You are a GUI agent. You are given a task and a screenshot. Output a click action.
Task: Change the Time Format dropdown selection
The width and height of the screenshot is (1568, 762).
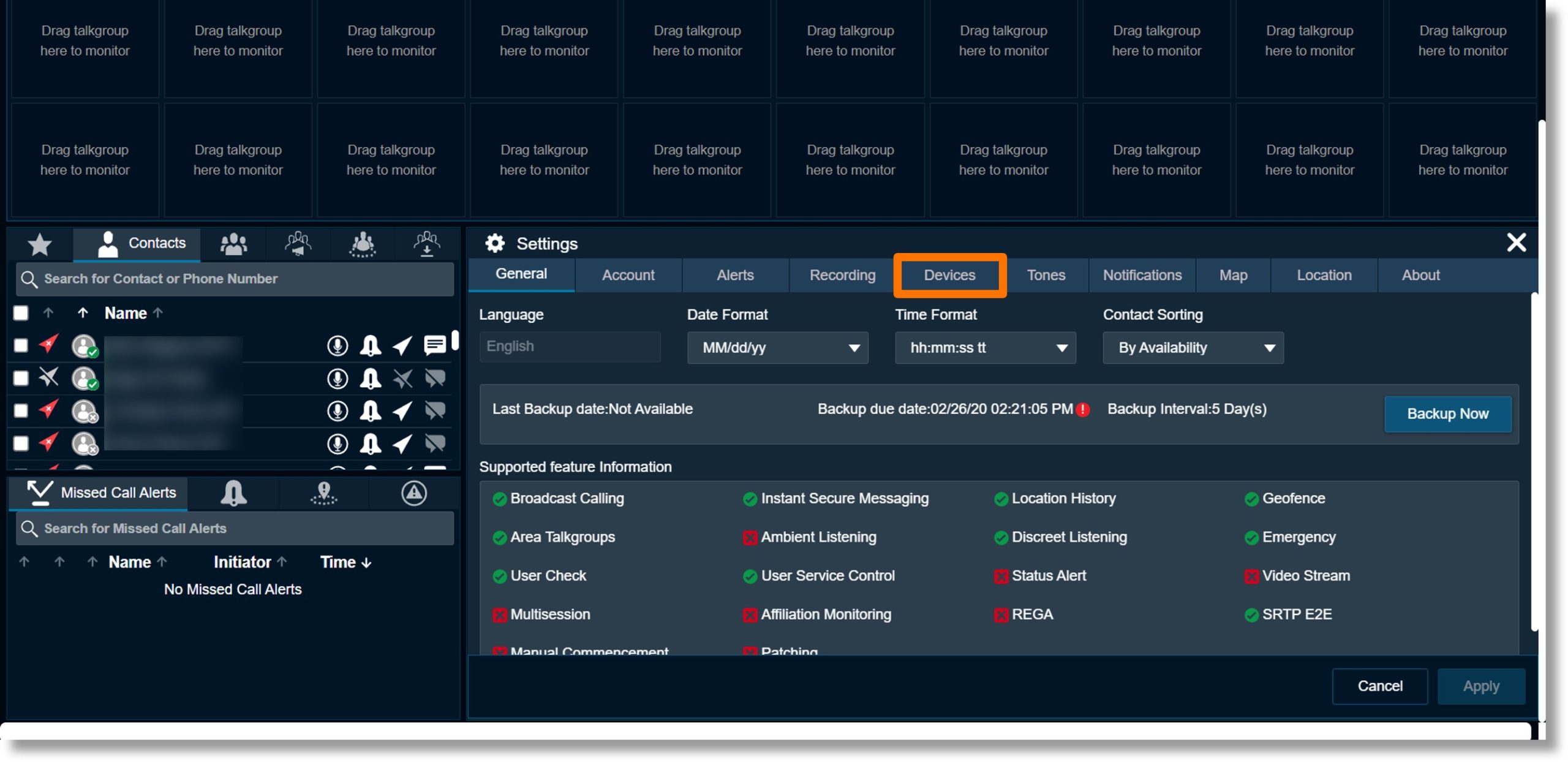984,346
